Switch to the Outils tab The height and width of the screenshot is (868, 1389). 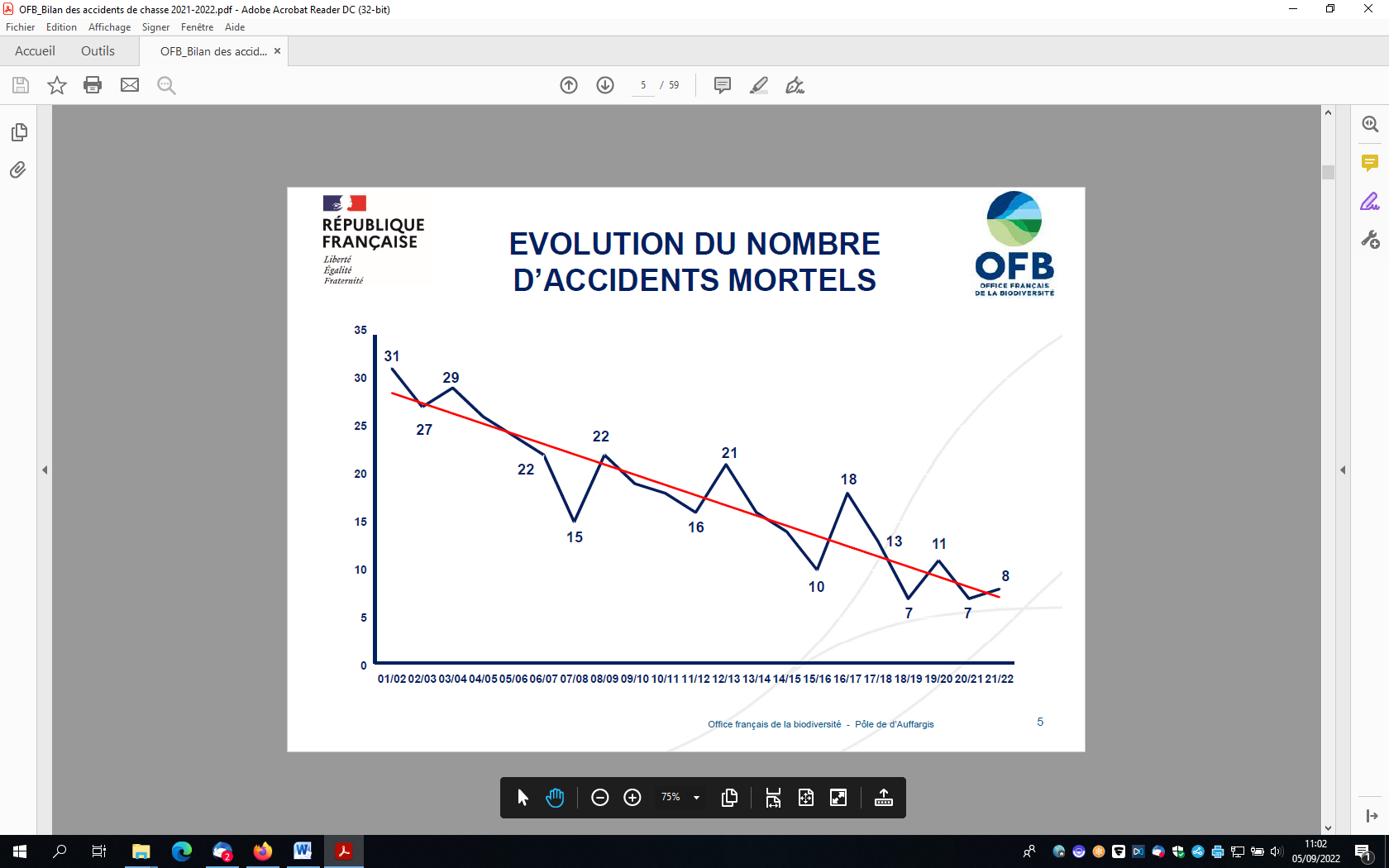click(x=98, y=51)
